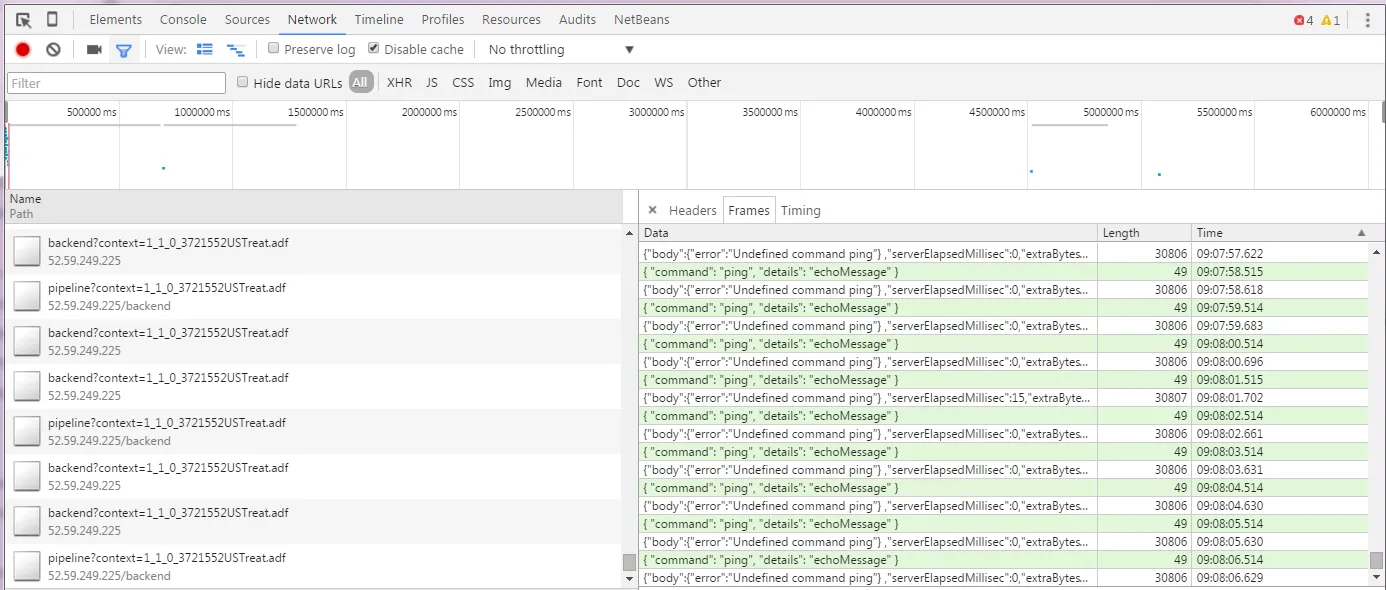Stop recording with the red record button
Screen dimensions: 1386x590
click(23, 49)
